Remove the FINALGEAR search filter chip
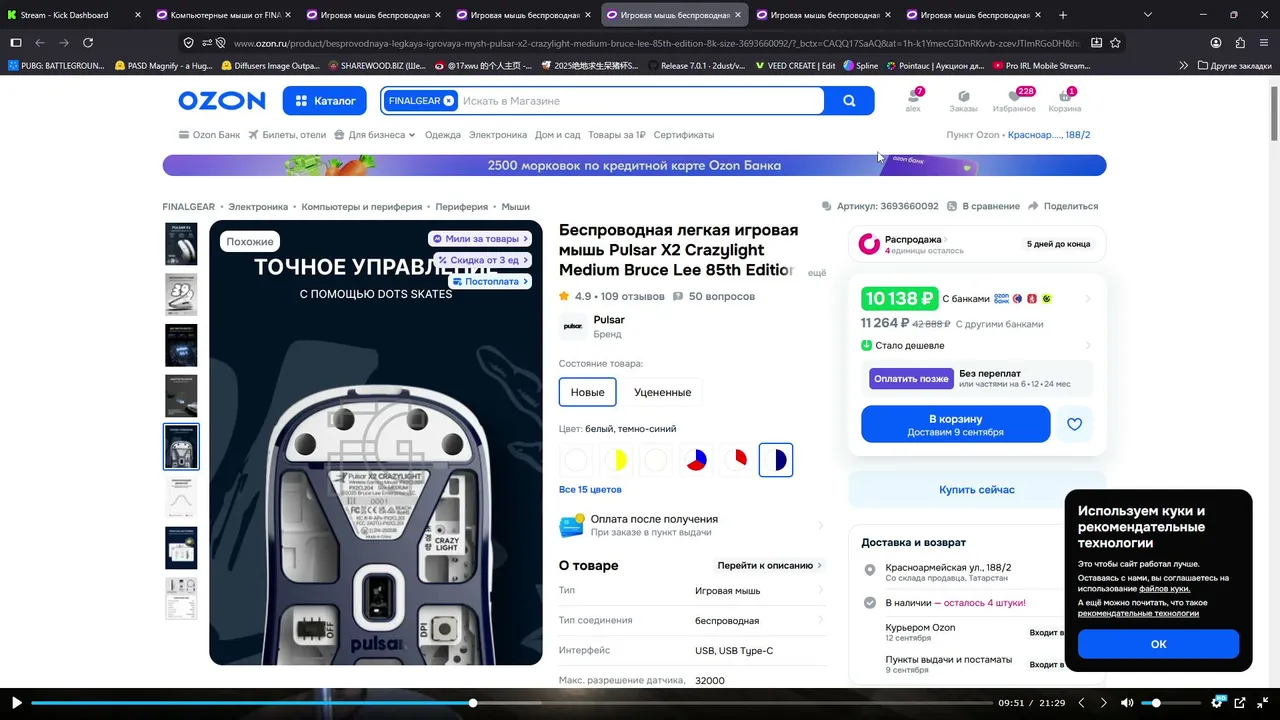The height and width of the screenshot is (720, 1280). click(x=449, y=101)
